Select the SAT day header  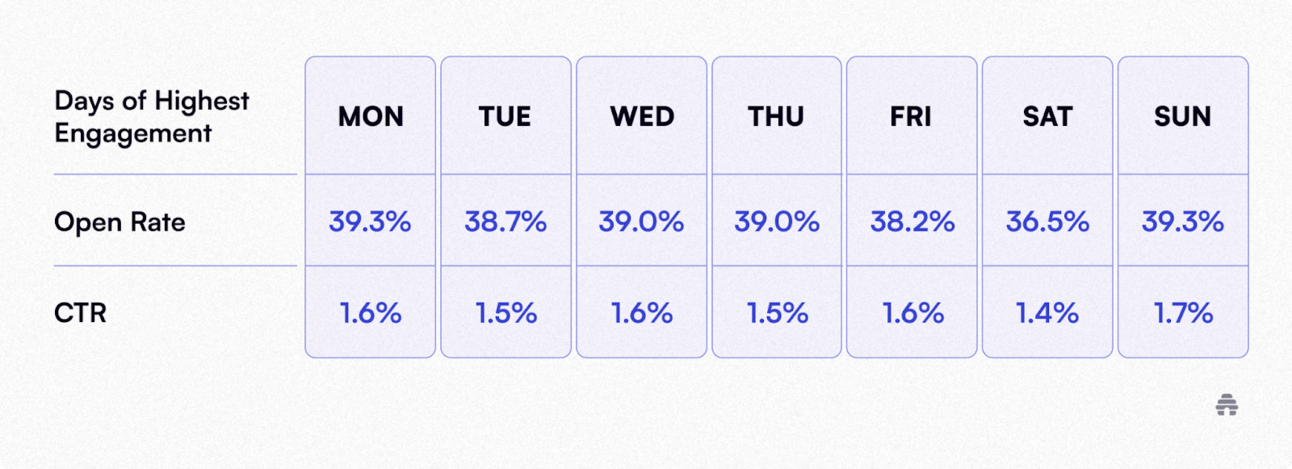pyautogui.click(x=1047, y=116)
